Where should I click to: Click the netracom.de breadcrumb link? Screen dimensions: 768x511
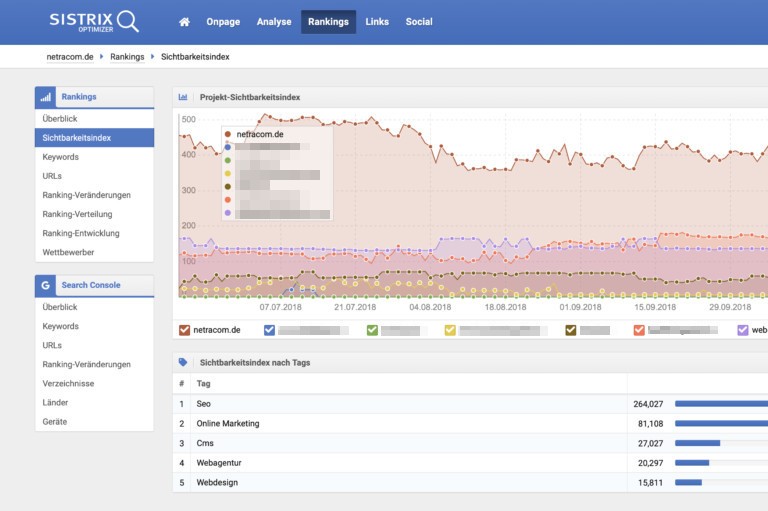coord(70,57)
